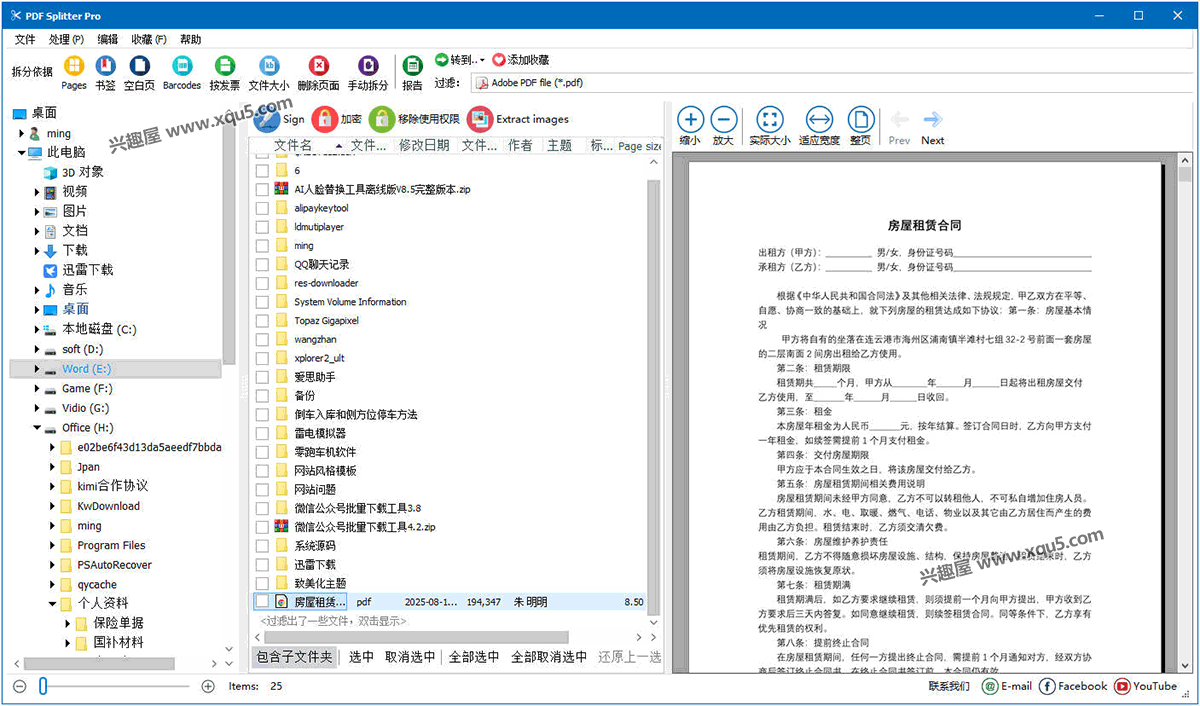Click the 全部选中 button
The height and width of the screenshot is (706, 1200).
click(x=474, y=657)
